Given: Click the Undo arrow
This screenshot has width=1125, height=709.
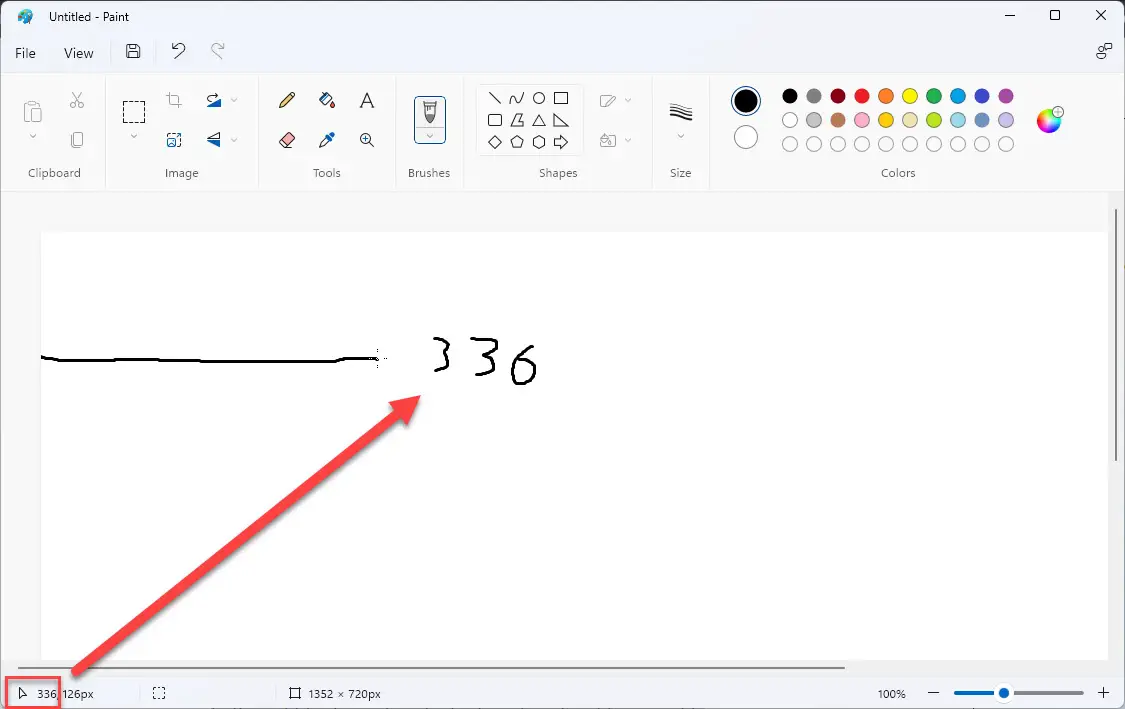Looking at the screenshot, I should tap(178, 51).
